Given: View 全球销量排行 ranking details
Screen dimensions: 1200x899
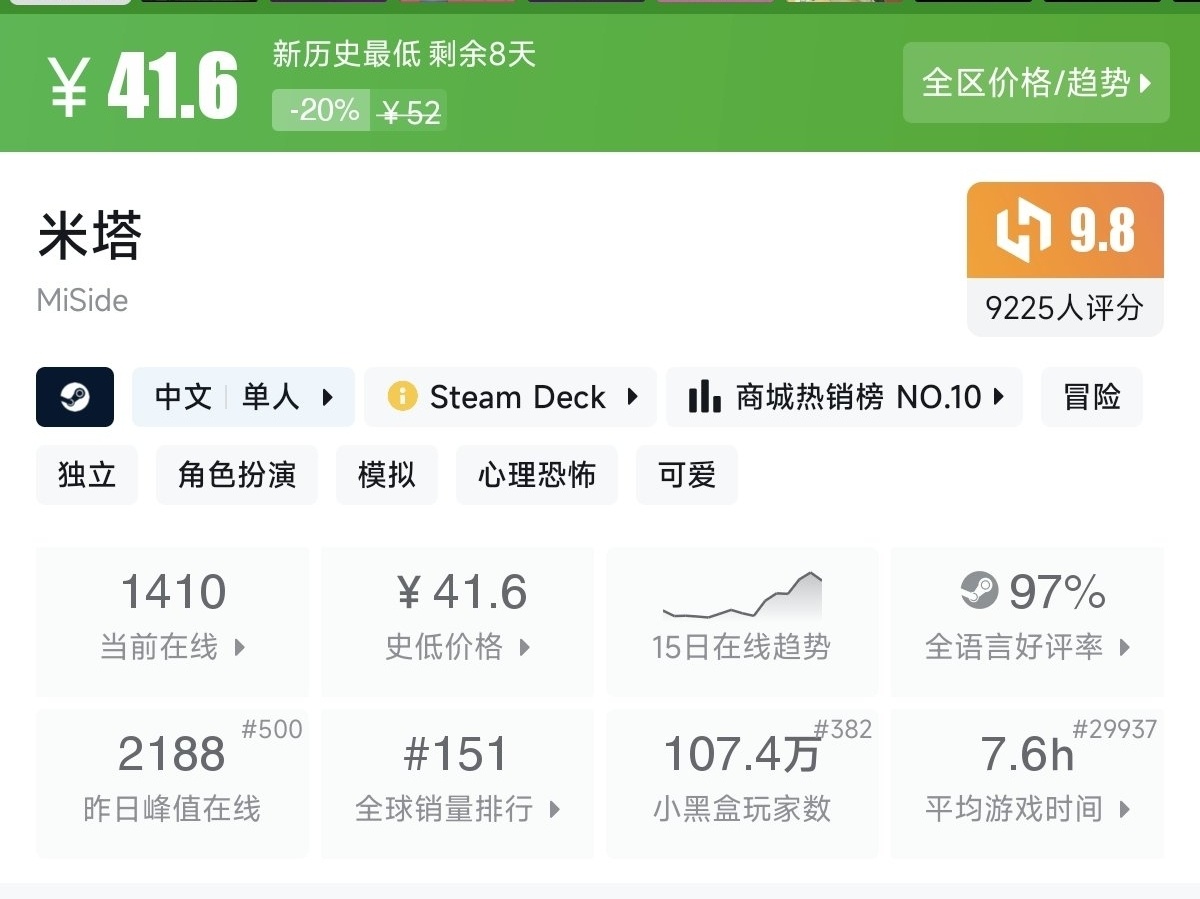Looking at the screenshot, I should (x=457, y=783).
